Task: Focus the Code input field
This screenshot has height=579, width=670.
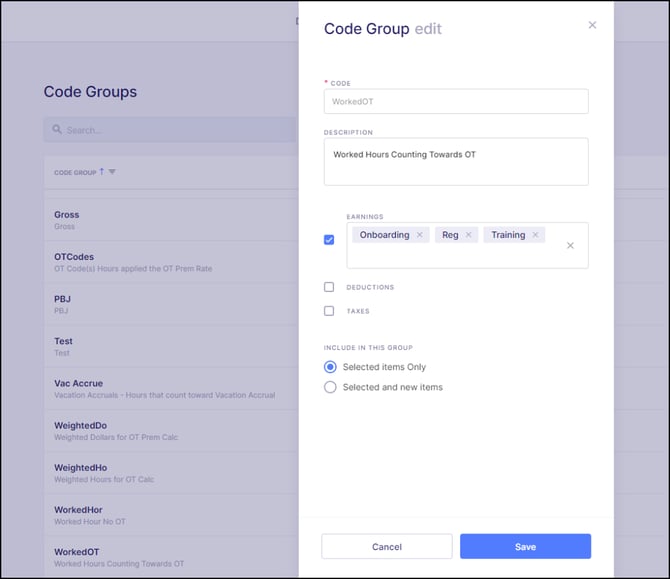Action: pyautogui.click(x=456, y=102)
